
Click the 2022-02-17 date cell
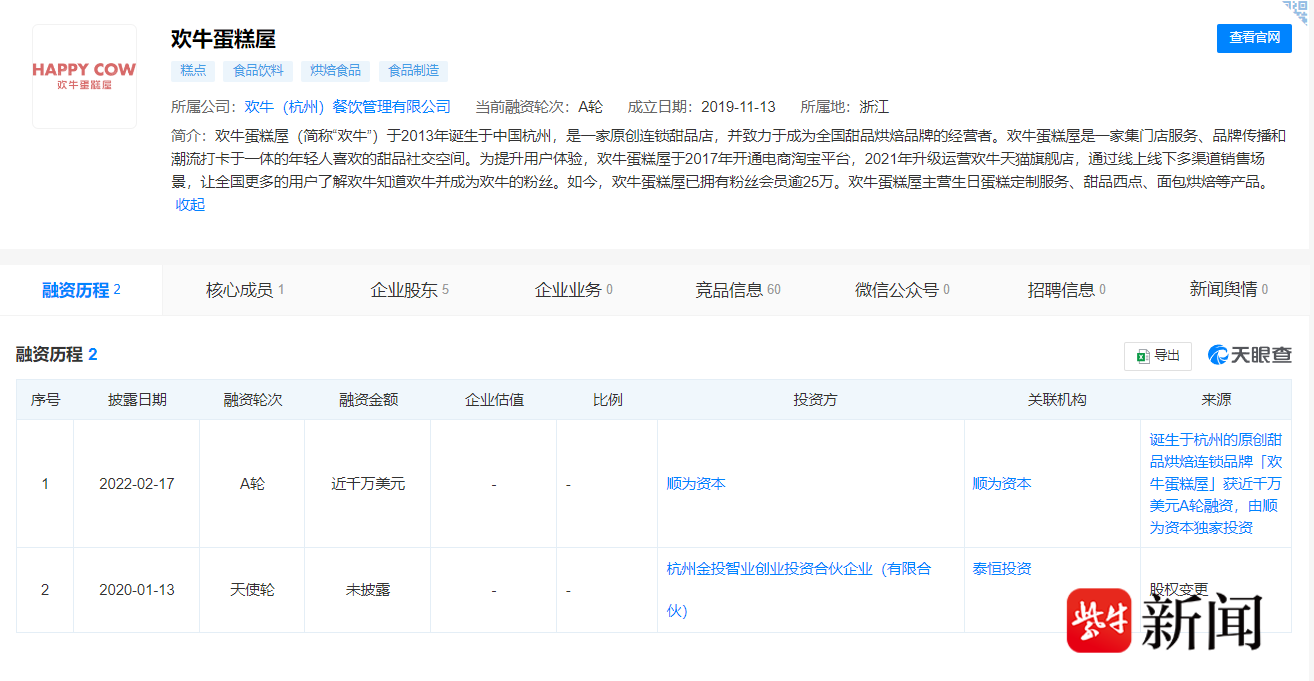point(137,484)
